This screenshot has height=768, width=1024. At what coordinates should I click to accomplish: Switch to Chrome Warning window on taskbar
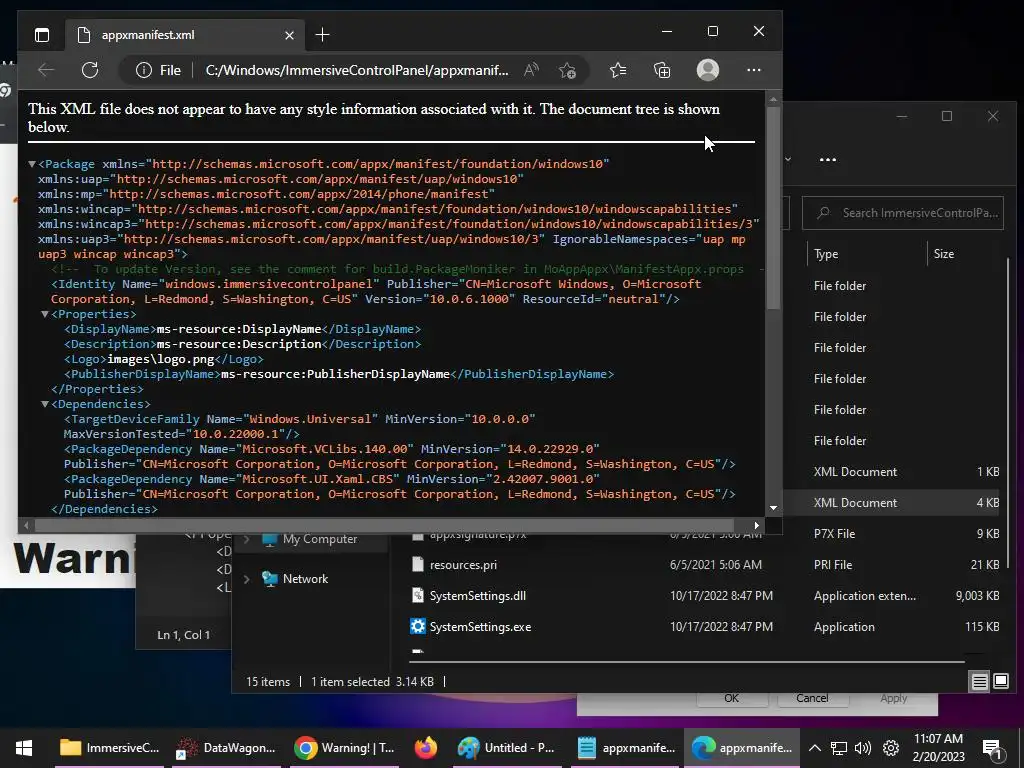coord(344,748)
